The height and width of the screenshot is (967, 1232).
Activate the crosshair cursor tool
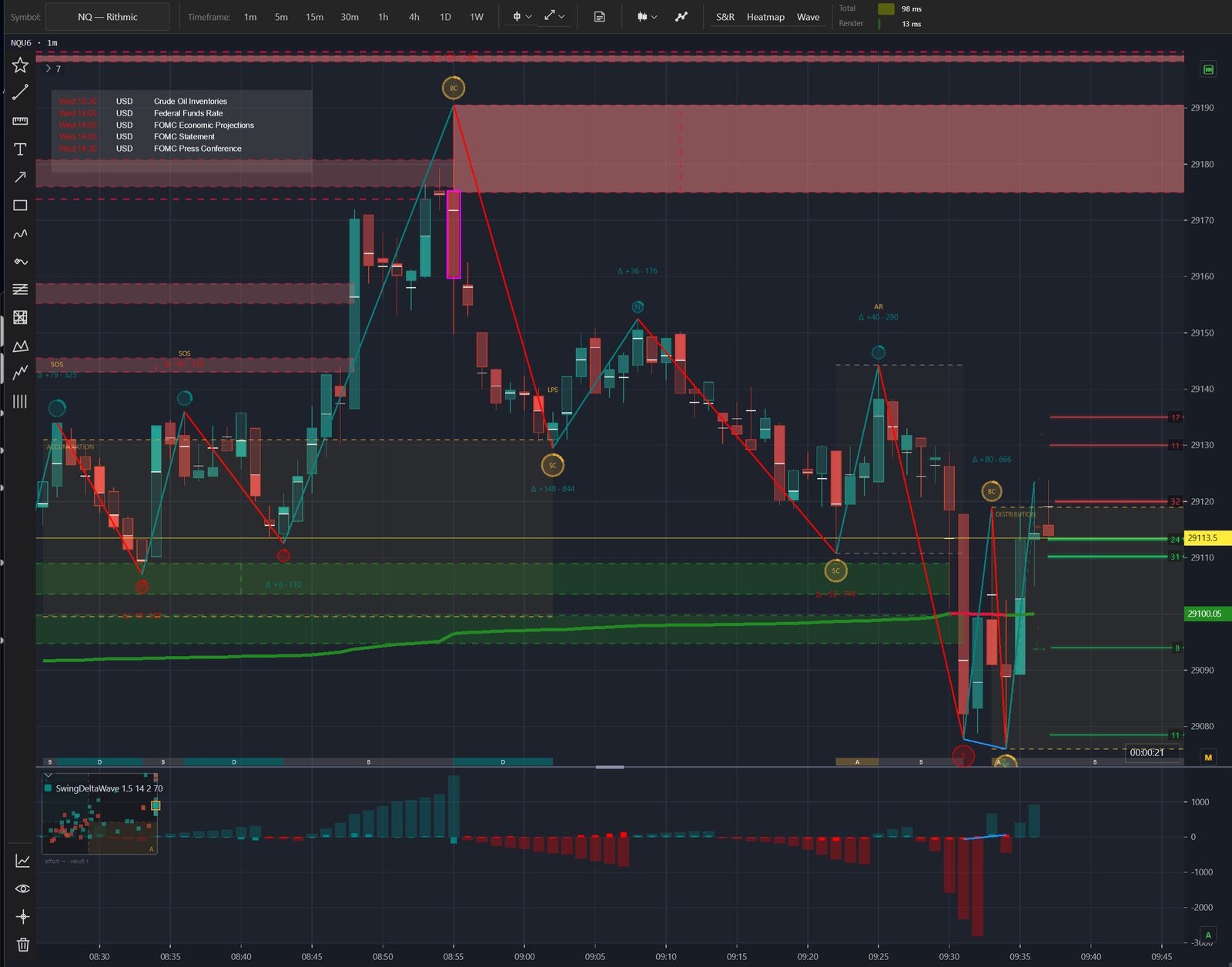22,916
